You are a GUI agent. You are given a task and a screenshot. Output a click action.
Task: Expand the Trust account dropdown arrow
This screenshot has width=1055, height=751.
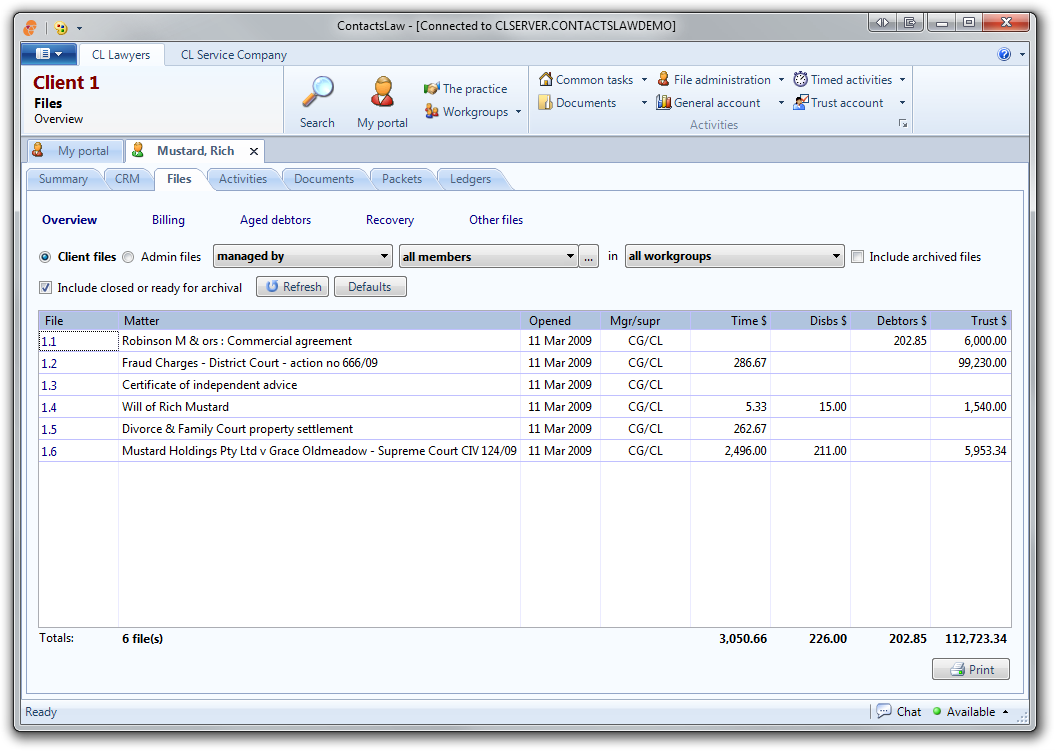[902, 102]
